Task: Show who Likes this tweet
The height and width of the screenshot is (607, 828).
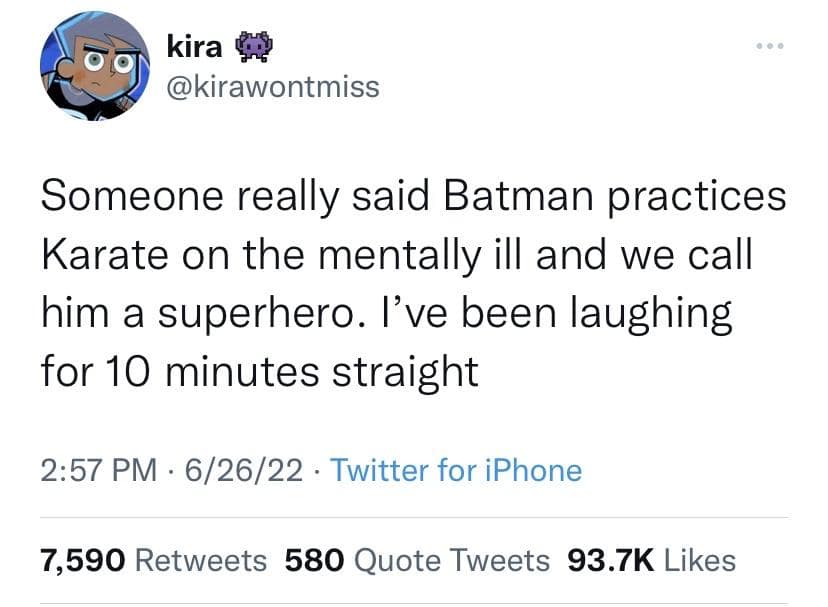Action: click(699, 561)
